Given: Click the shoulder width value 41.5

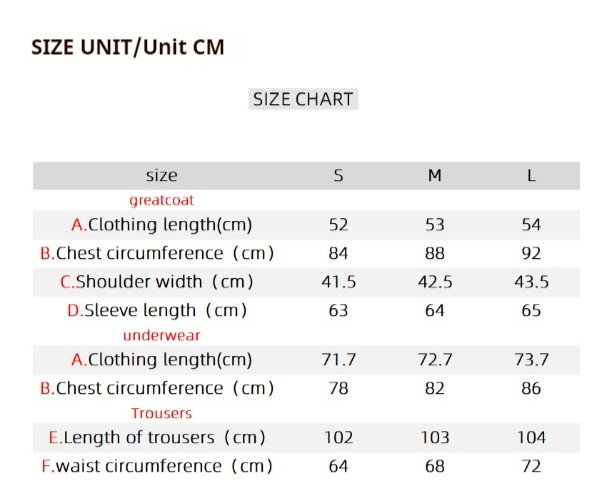Looking at the screenshot, I should pos(338,282).
